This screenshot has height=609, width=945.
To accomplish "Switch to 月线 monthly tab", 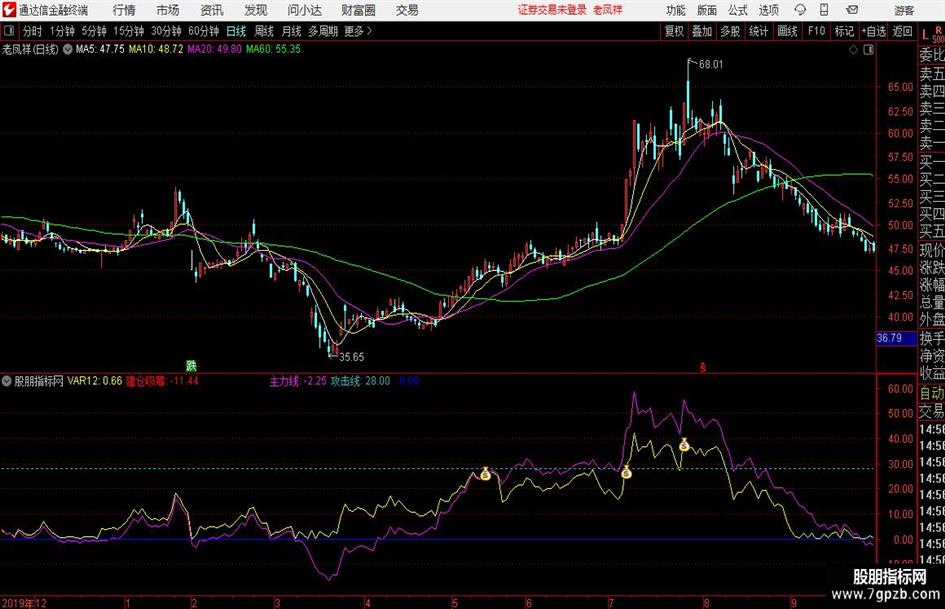I will pyautogui.click(x=291, y=31).
